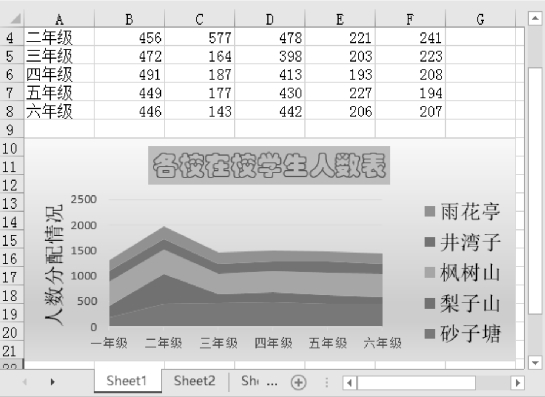Select column F header

(410, 19)
